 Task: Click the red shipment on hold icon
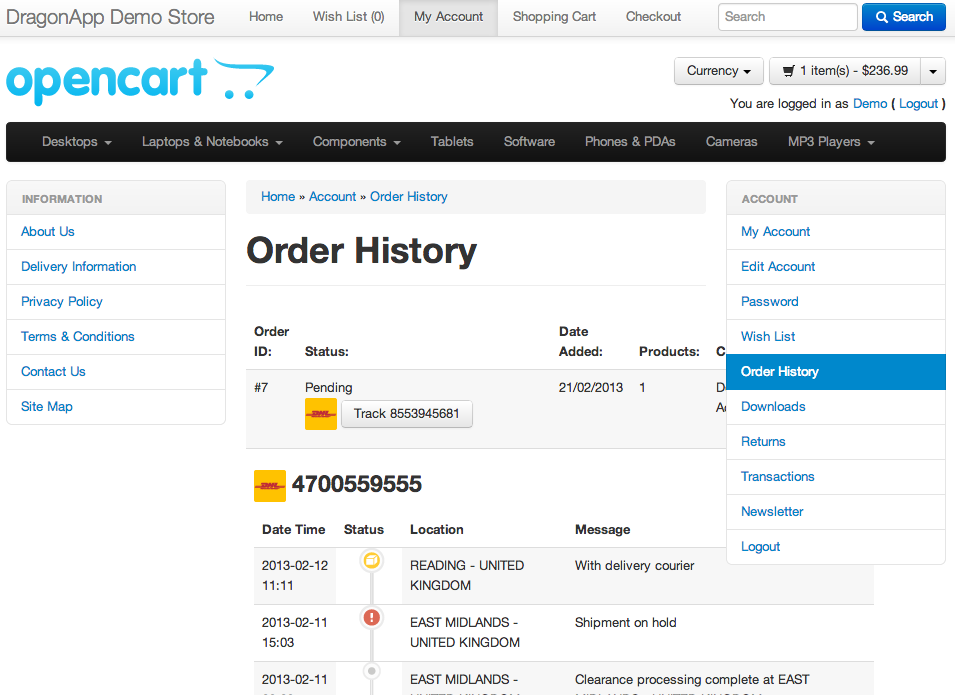[372, 618]
